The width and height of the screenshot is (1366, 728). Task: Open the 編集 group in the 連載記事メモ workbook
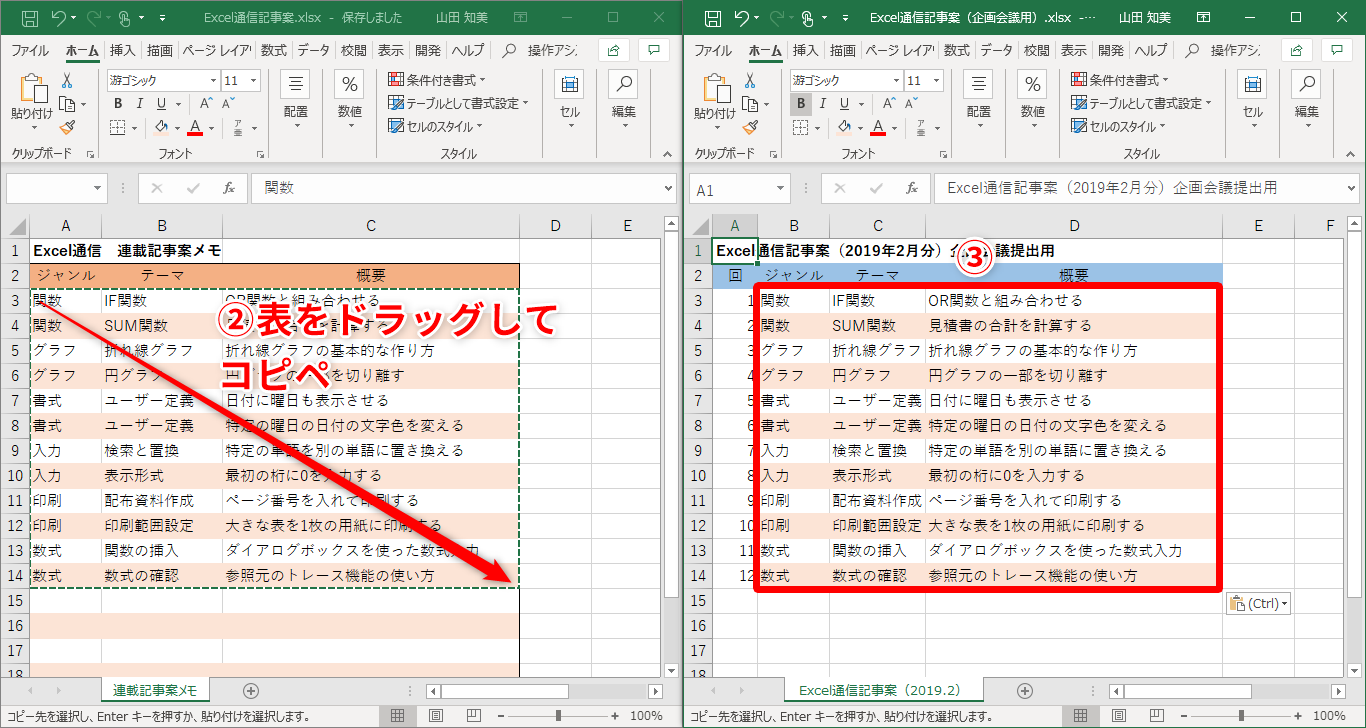624,102
